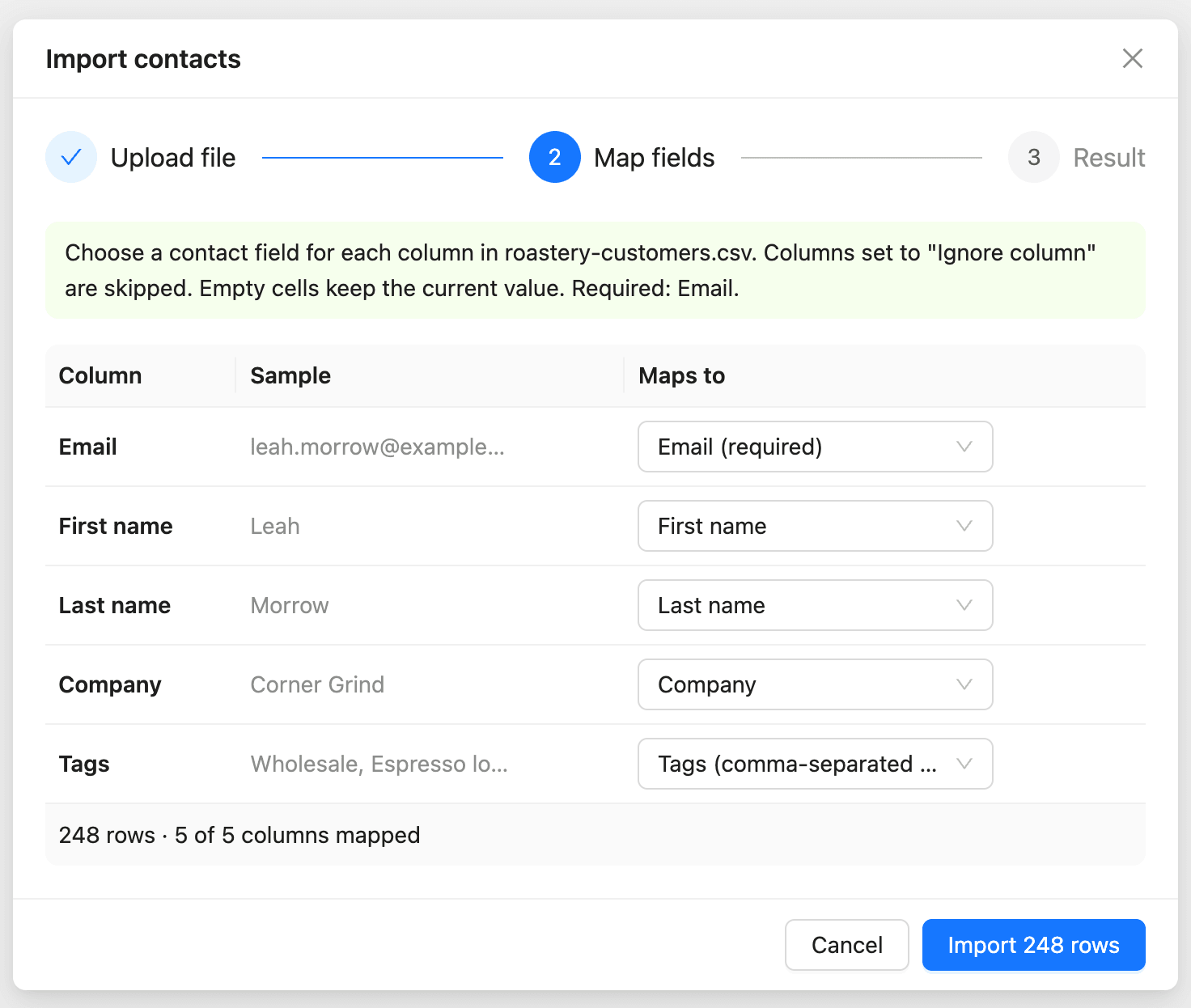Click the Wholesale, Espresso sample value
The width and height of the screenshot is (1191, 1008).
pyautogui.click(x=379, y=764)
